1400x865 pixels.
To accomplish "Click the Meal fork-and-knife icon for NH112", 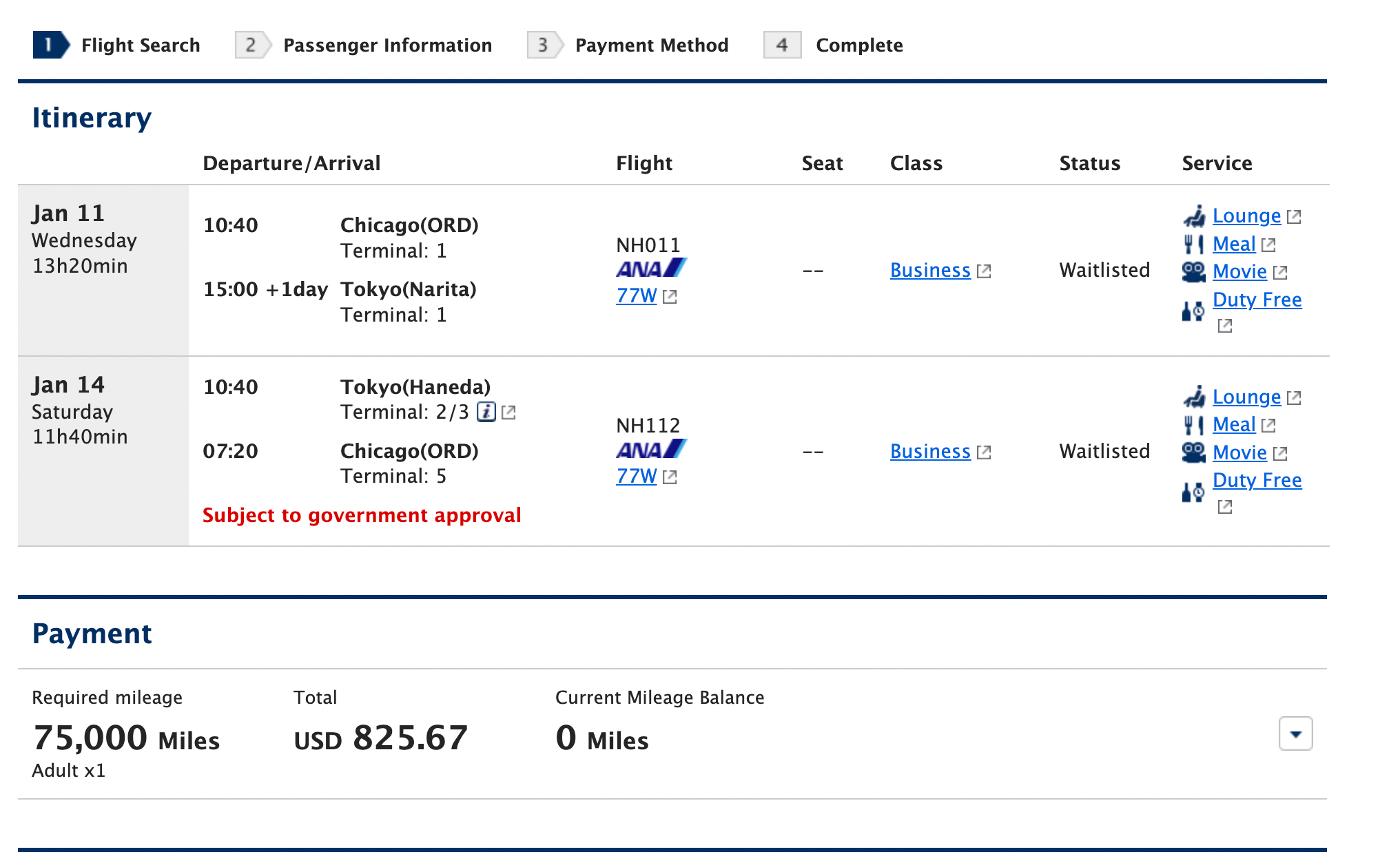I will (1194, 425).
